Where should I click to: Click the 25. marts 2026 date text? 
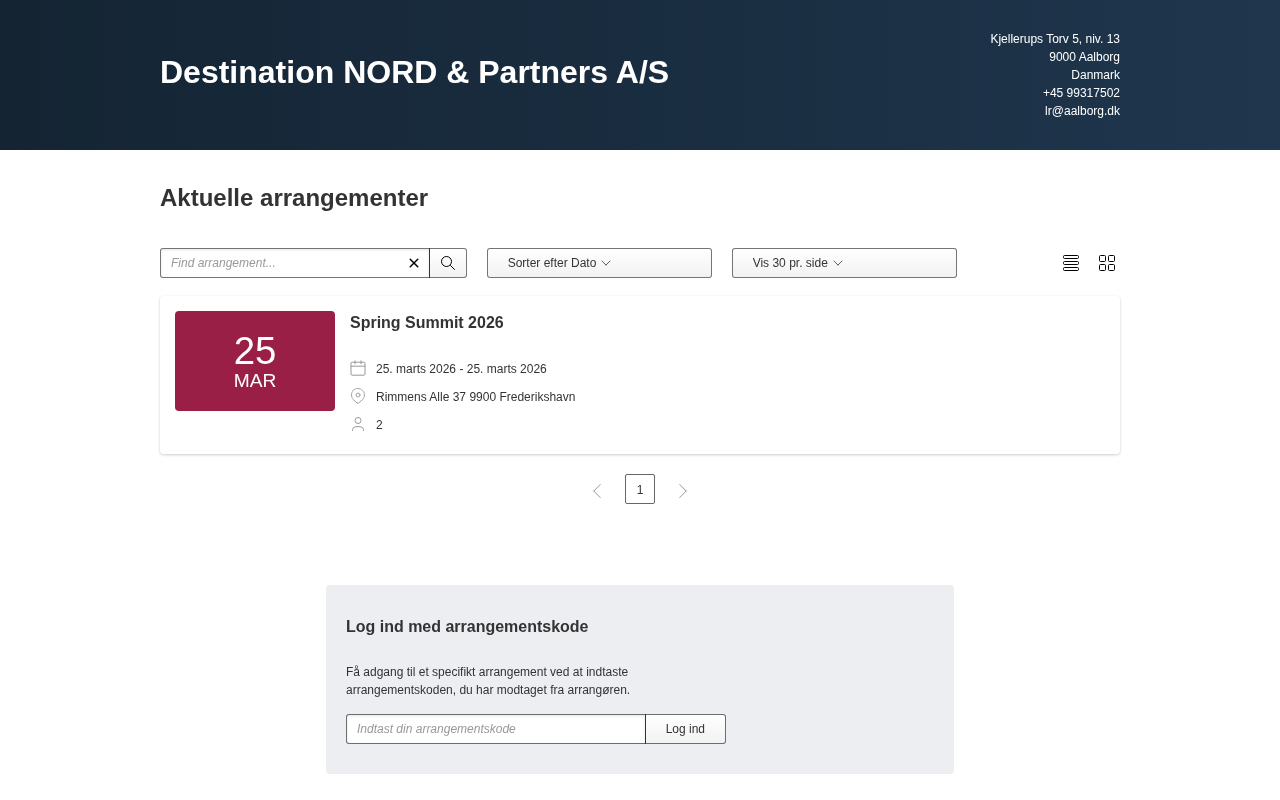[x=461, y=369]
